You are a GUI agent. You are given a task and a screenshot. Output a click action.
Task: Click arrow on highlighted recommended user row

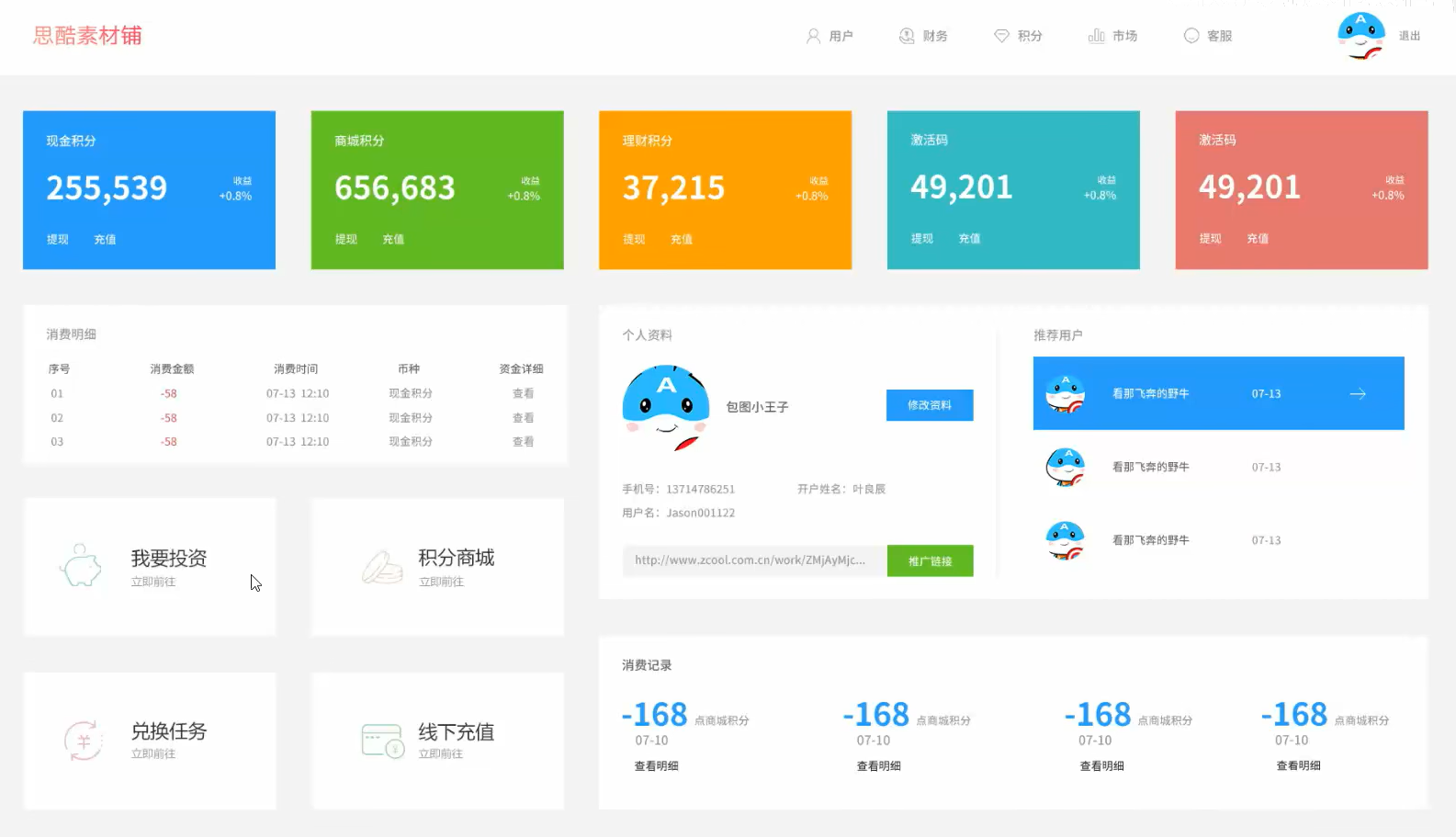click(x=1358, y=394)
